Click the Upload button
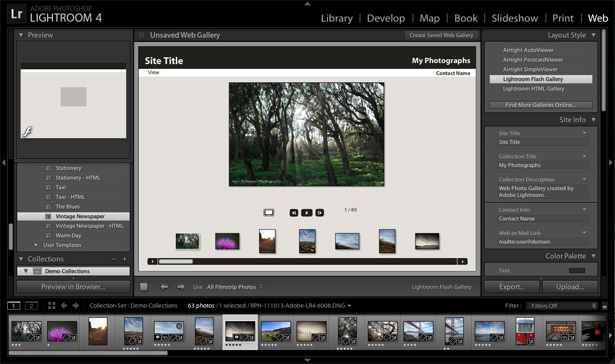Viewport: 615px width, 364px height. [x=570, y=287]
